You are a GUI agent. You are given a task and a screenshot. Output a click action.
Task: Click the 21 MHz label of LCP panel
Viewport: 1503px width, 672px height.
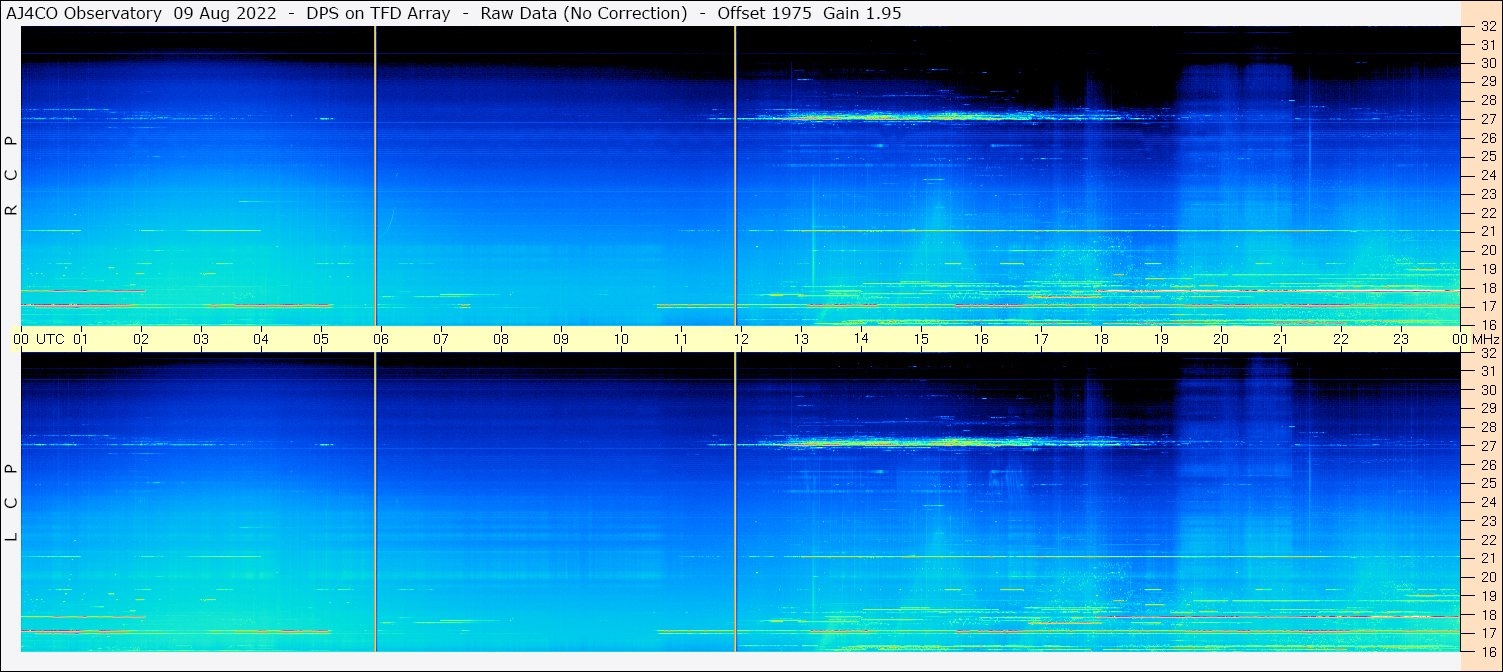tap(1487, 558)
